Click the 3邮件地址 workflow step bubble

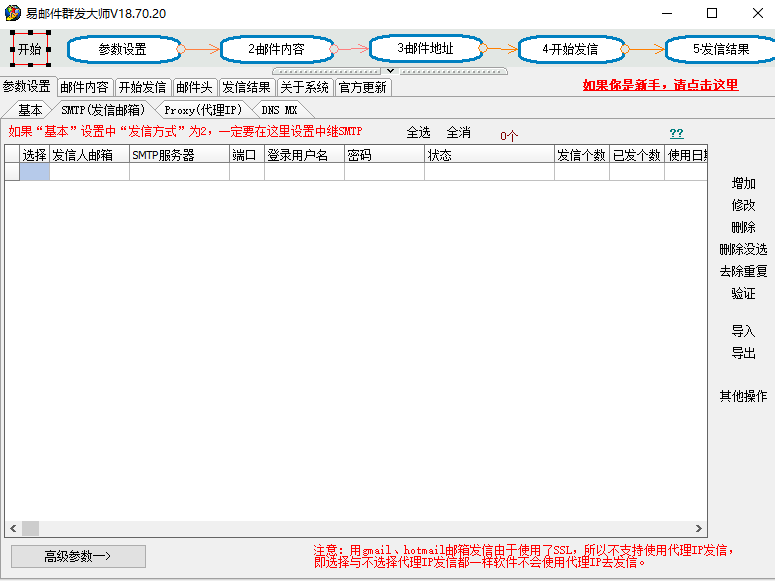click(425, 47)
